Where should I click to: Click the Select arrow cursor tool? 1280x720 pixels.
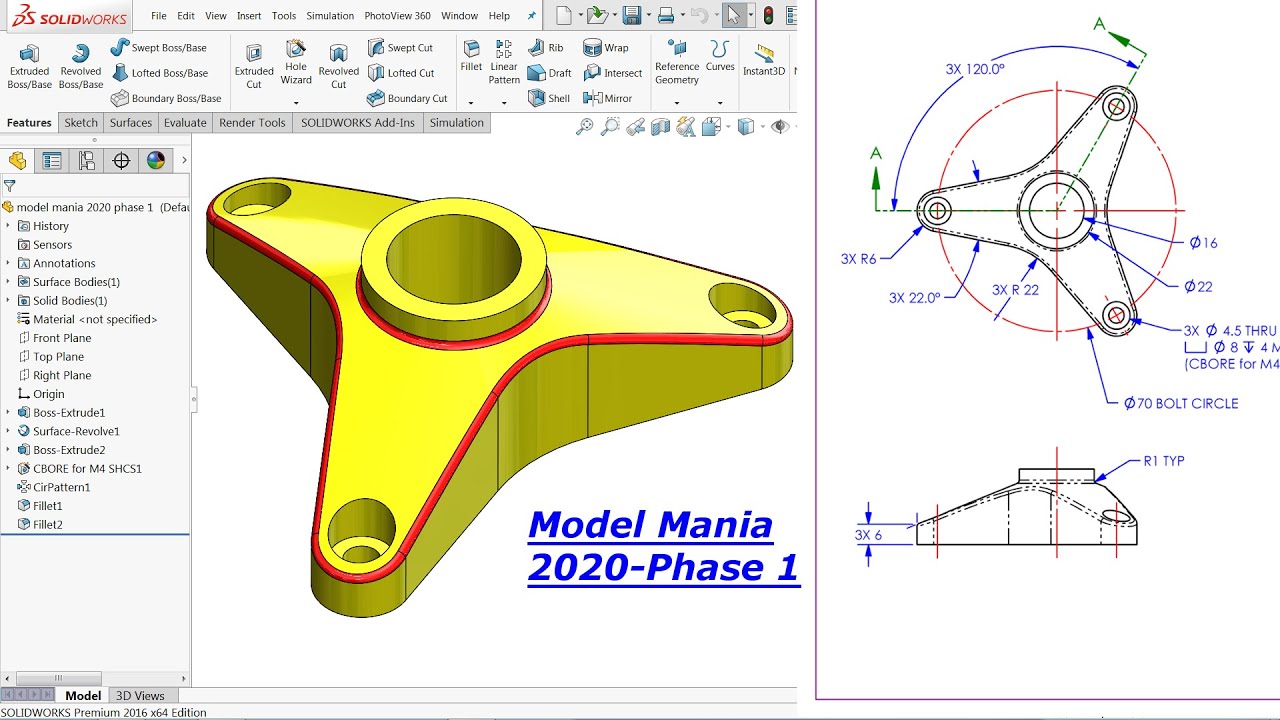pyautogui.click(x=734, y=15)
